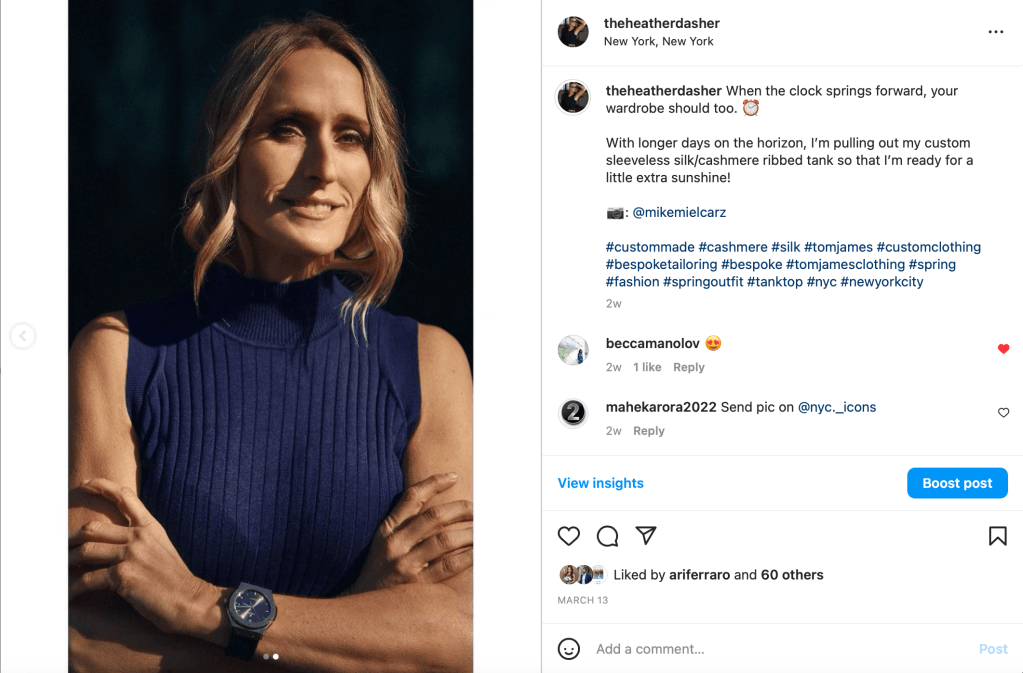
Task: Click beccamanolov's avatar thumbnail
Action: 573,349
